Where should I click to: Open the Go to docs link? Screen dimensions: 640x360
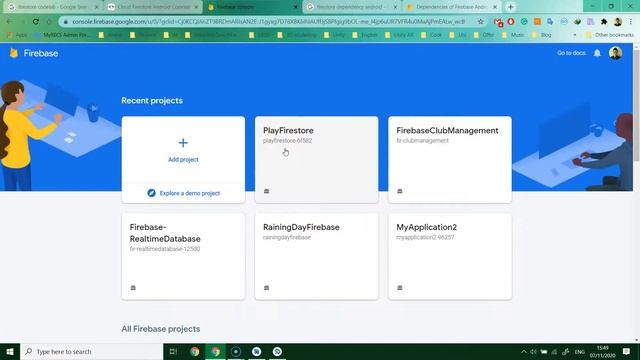click(x=571, y=53)
